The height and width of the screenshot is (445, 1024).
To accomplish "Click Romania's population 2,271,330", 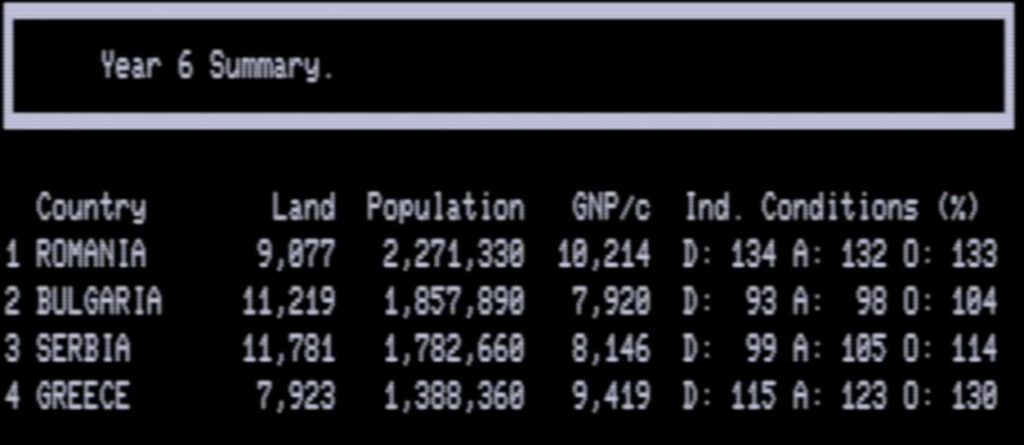I will tap(453, 255).
